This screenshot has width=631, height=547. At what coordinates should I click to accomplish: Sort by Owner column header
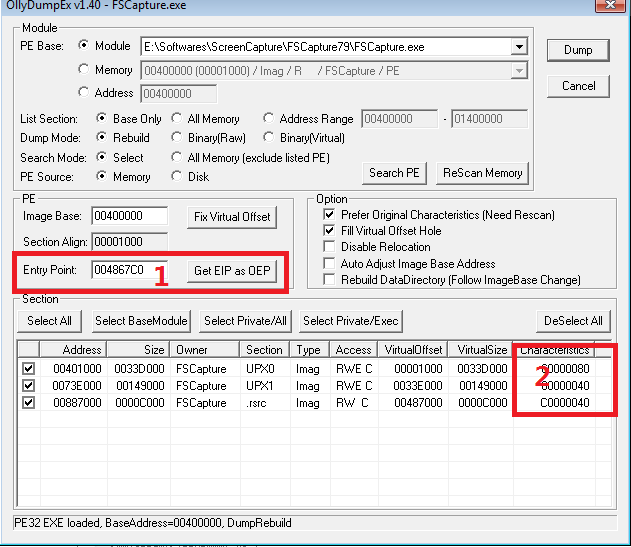[205, 349]
